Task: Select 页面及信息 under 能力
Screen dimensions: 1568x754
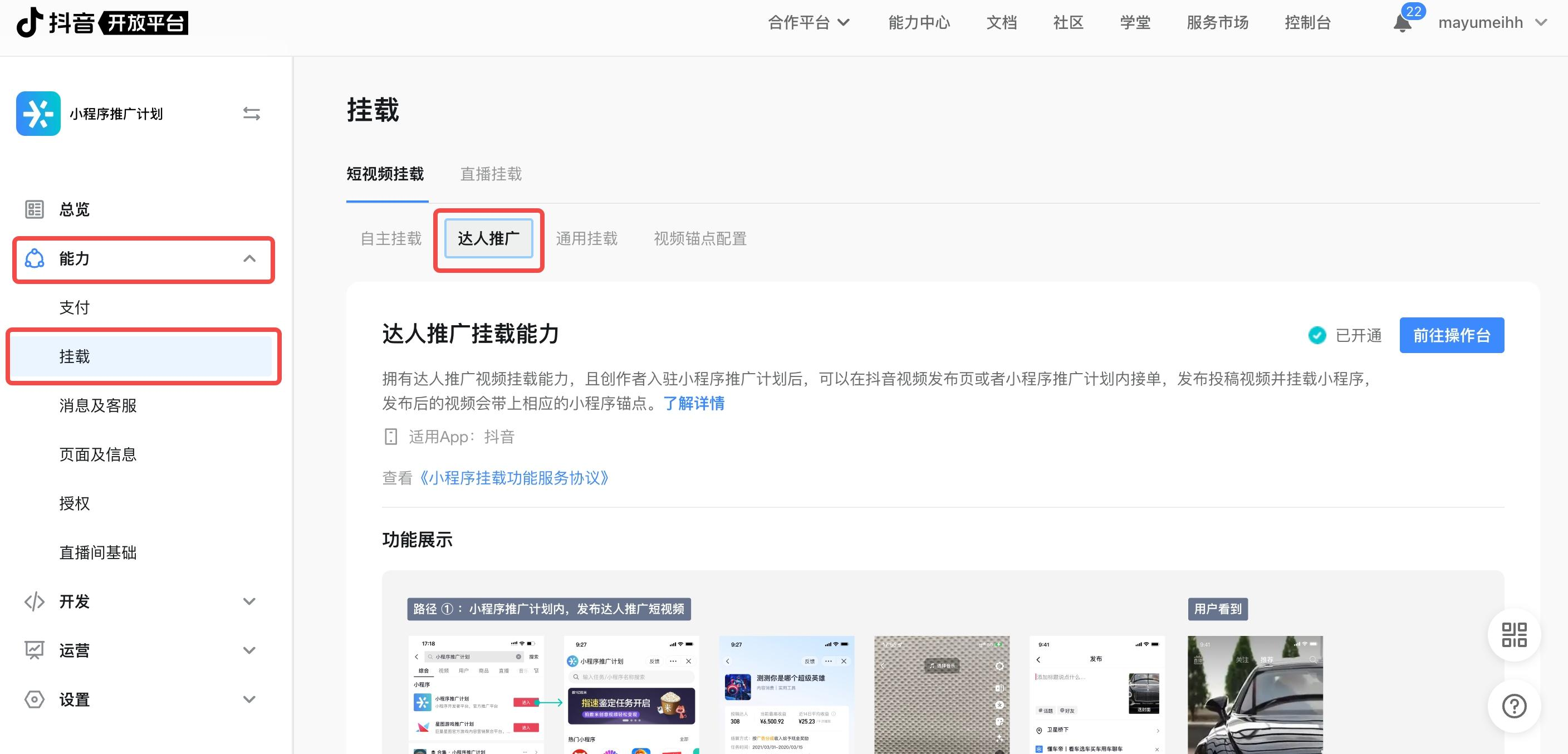Action: (x=98, y=454)
